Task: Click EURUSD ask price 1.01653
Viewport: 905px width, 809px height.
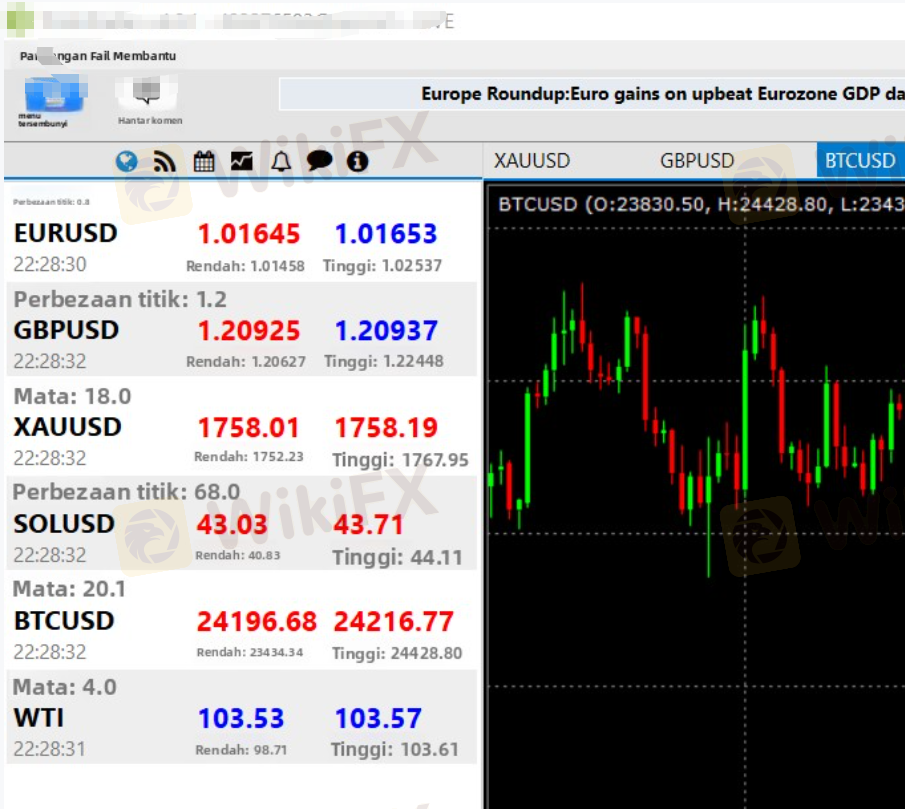Action: 386,234
